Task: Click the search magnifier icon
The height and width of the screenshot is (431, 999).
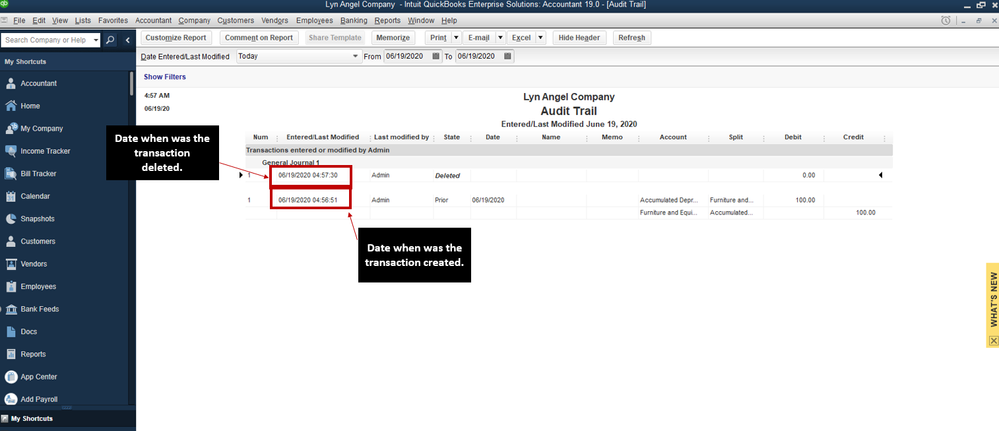Action: point(110,40)
